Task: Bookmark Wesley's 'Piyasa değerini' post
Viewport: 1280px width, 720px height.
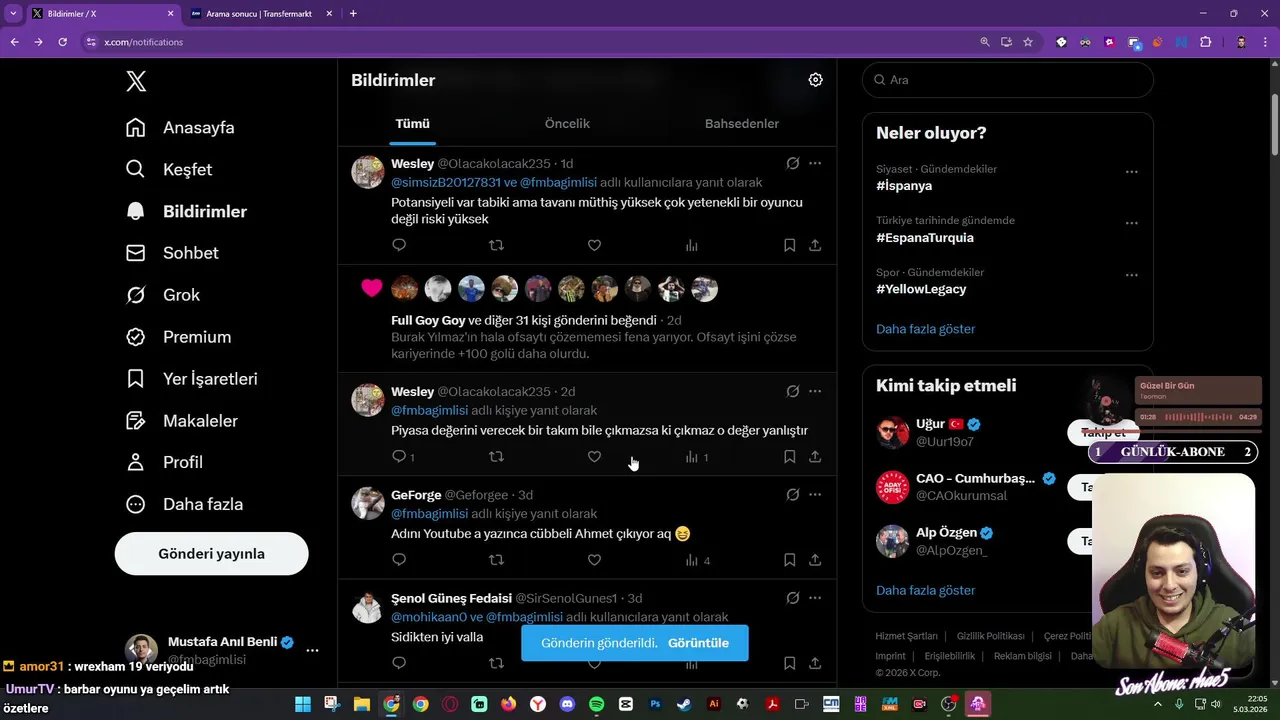Action: point(789,457)
